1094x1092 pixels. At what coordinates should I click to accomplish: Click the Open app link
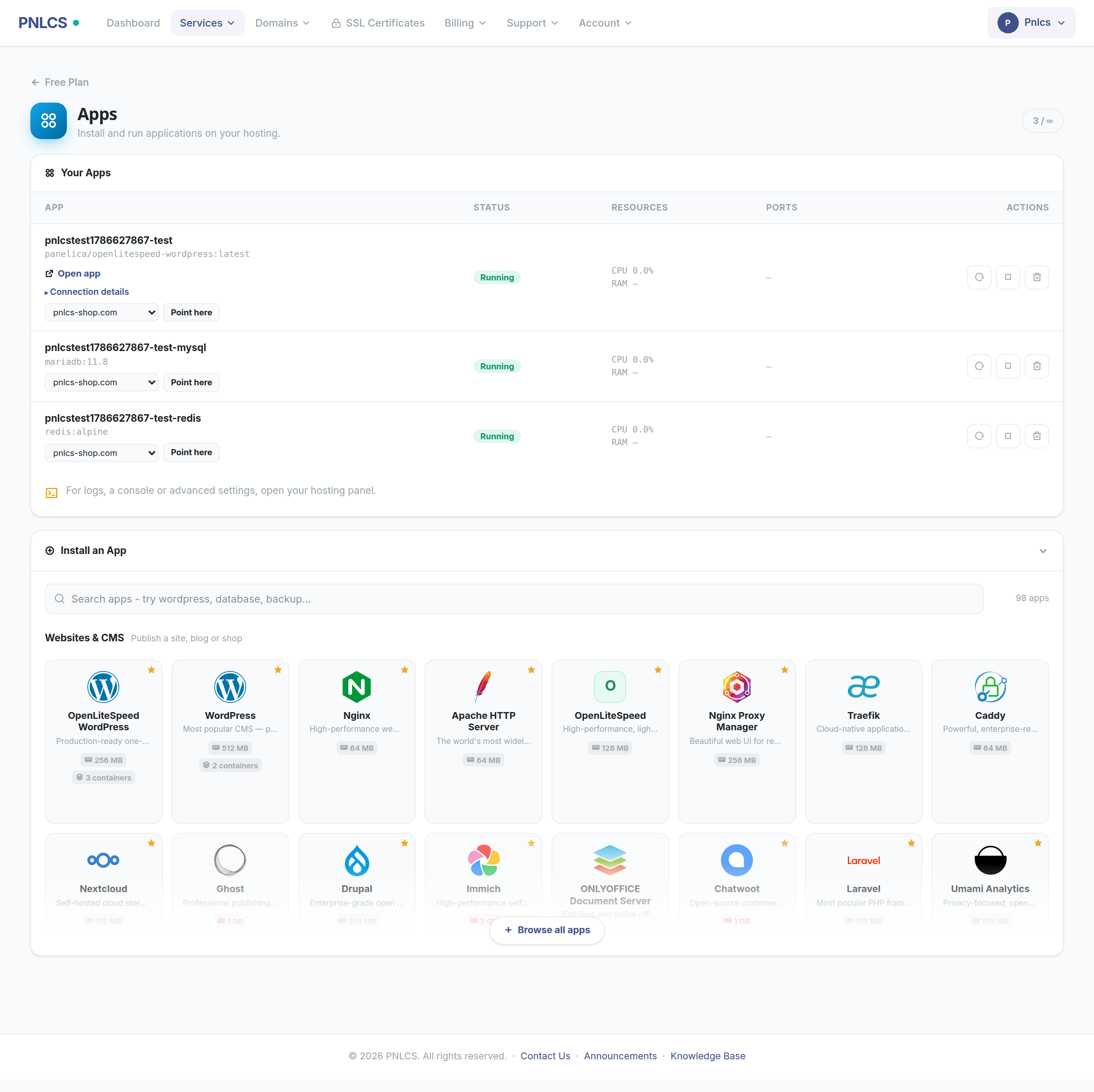73,274
